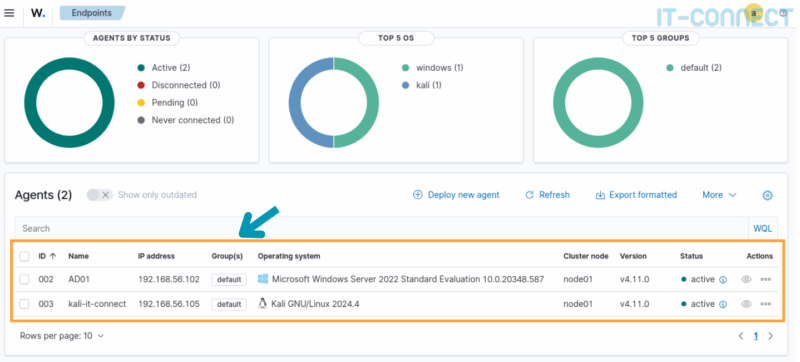Toggle Active (2) status legend entry
Viewport: 800px width, 362px height.
pyautogui.click(x=164, y=68)
